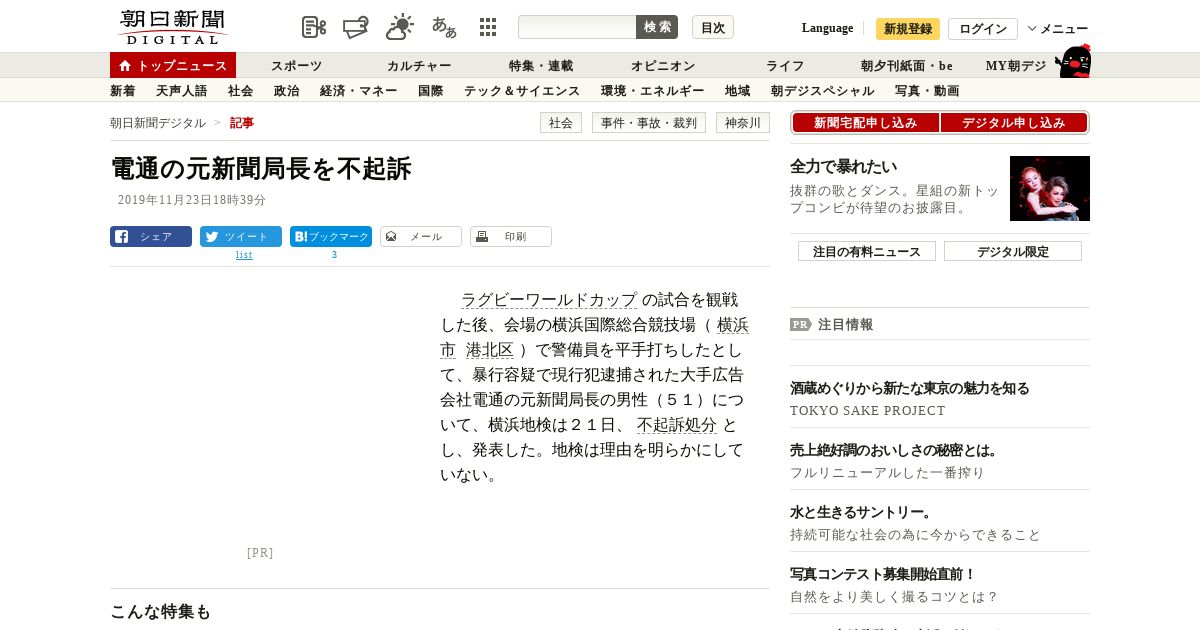
Task: Click the ログイン button
Action: 983,29
